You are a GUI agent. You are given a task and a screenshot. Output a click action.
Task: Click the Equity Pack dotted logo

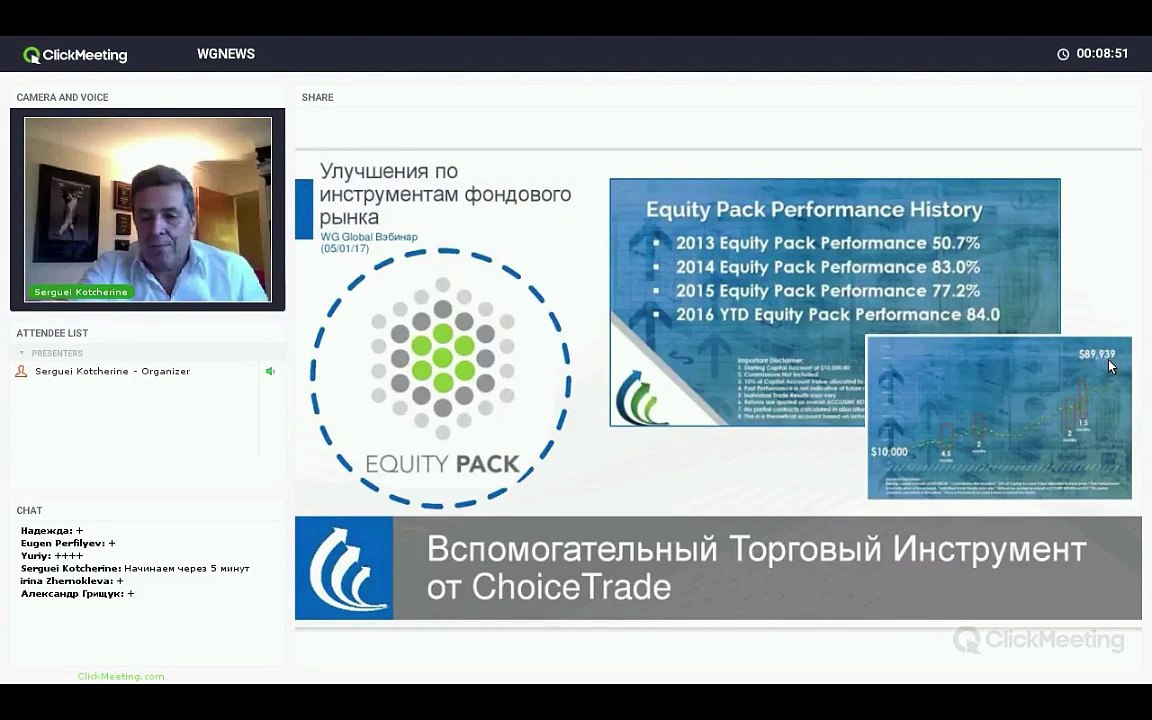[x=442, y=357]
